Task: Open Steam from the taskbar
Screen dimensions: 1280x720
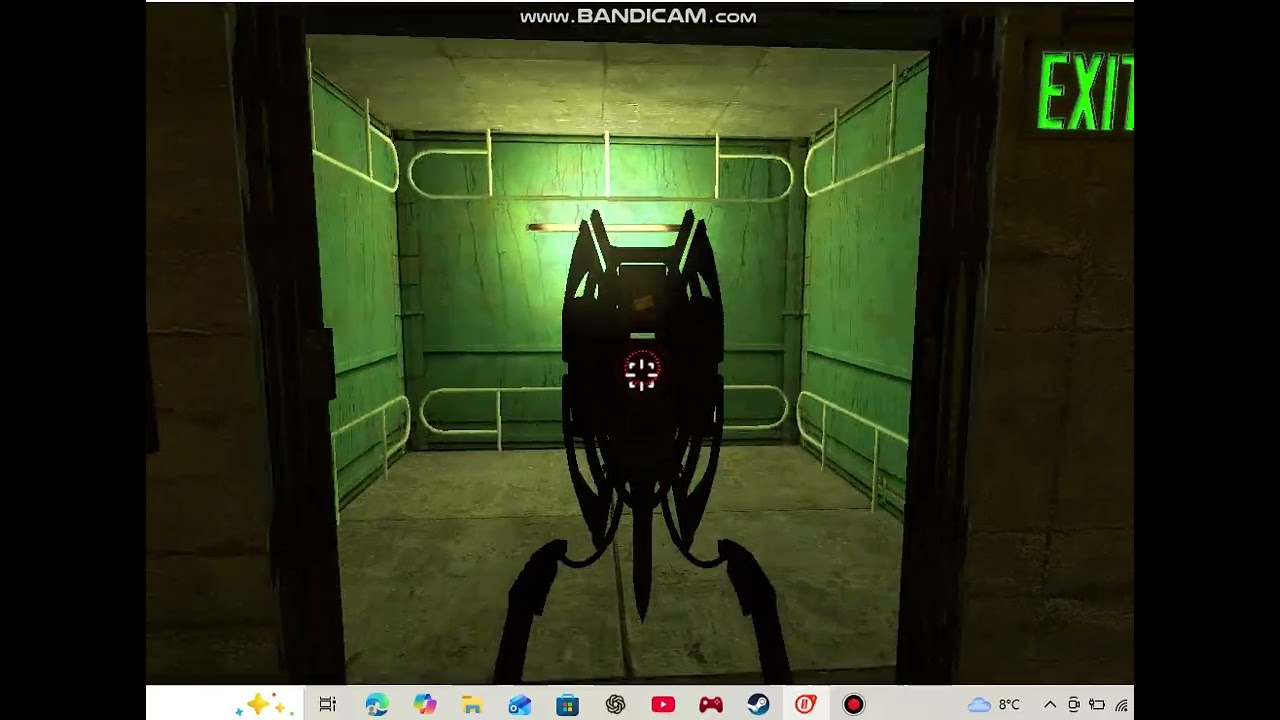Action: pos(758,705)
